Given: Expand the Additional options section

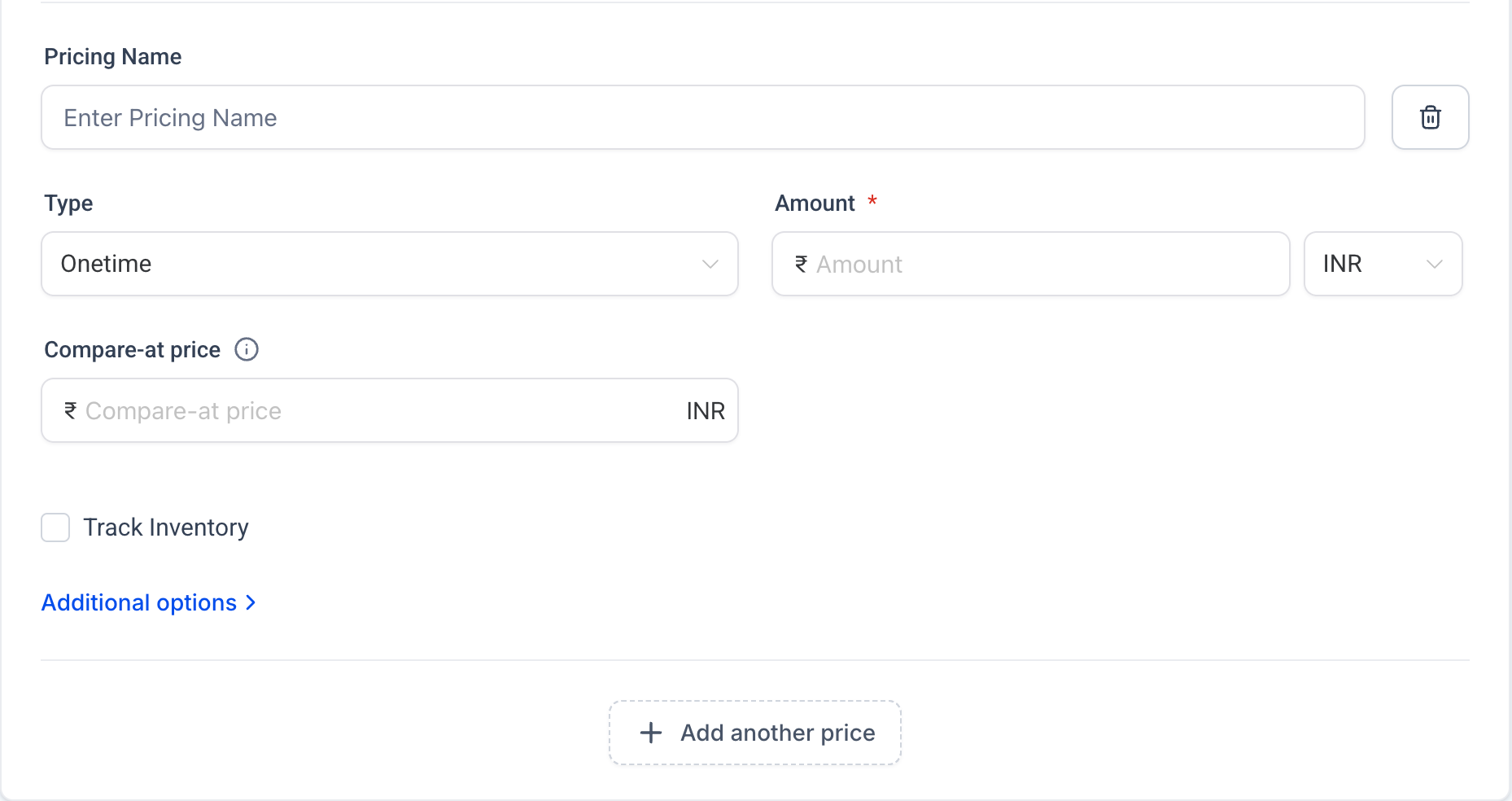Looking at the screenshot, I should click(139, 602).
